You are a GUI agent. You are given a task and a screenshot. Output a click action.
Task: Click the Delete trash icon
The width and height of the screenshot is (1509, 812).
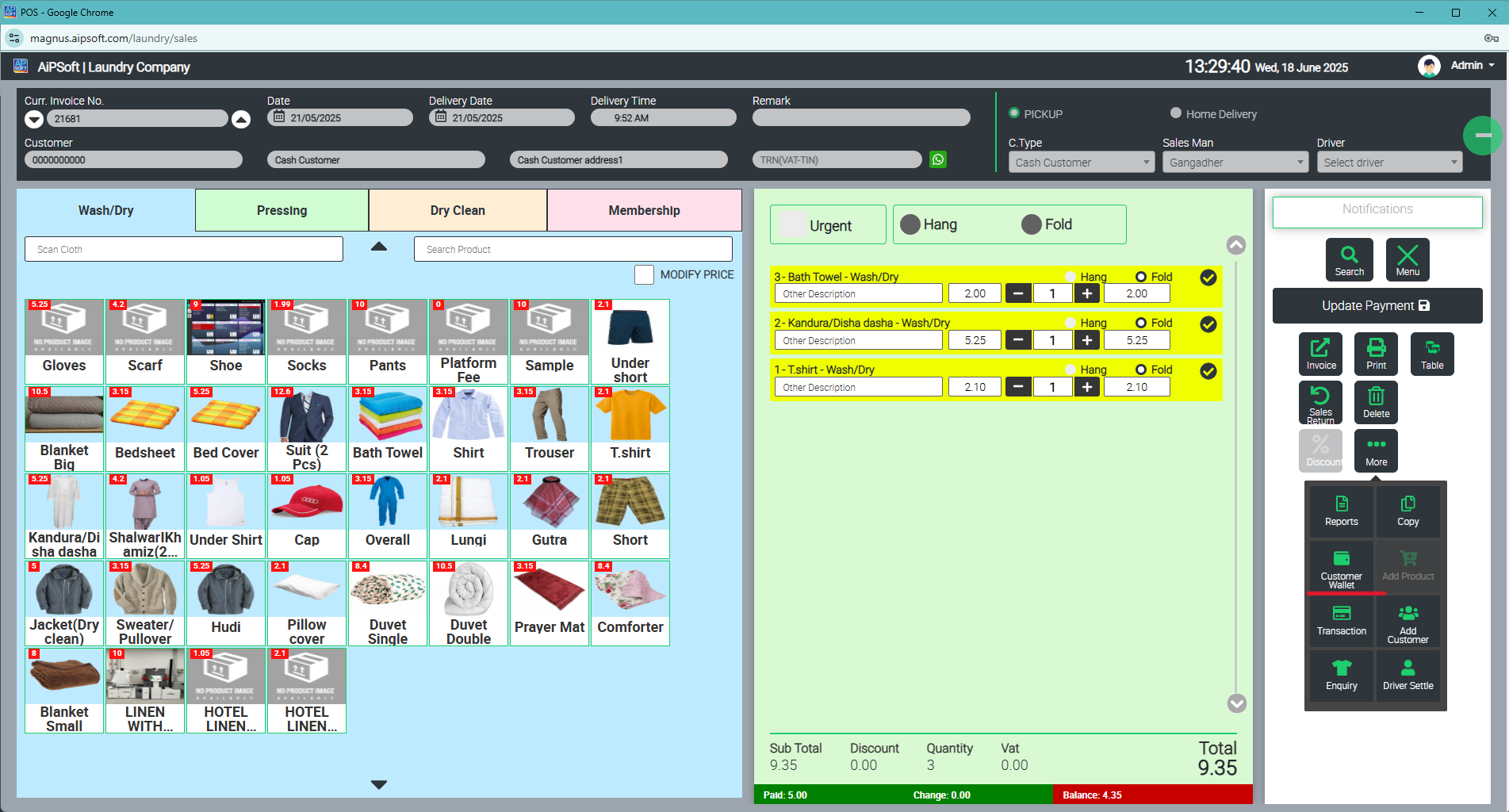1376,403
